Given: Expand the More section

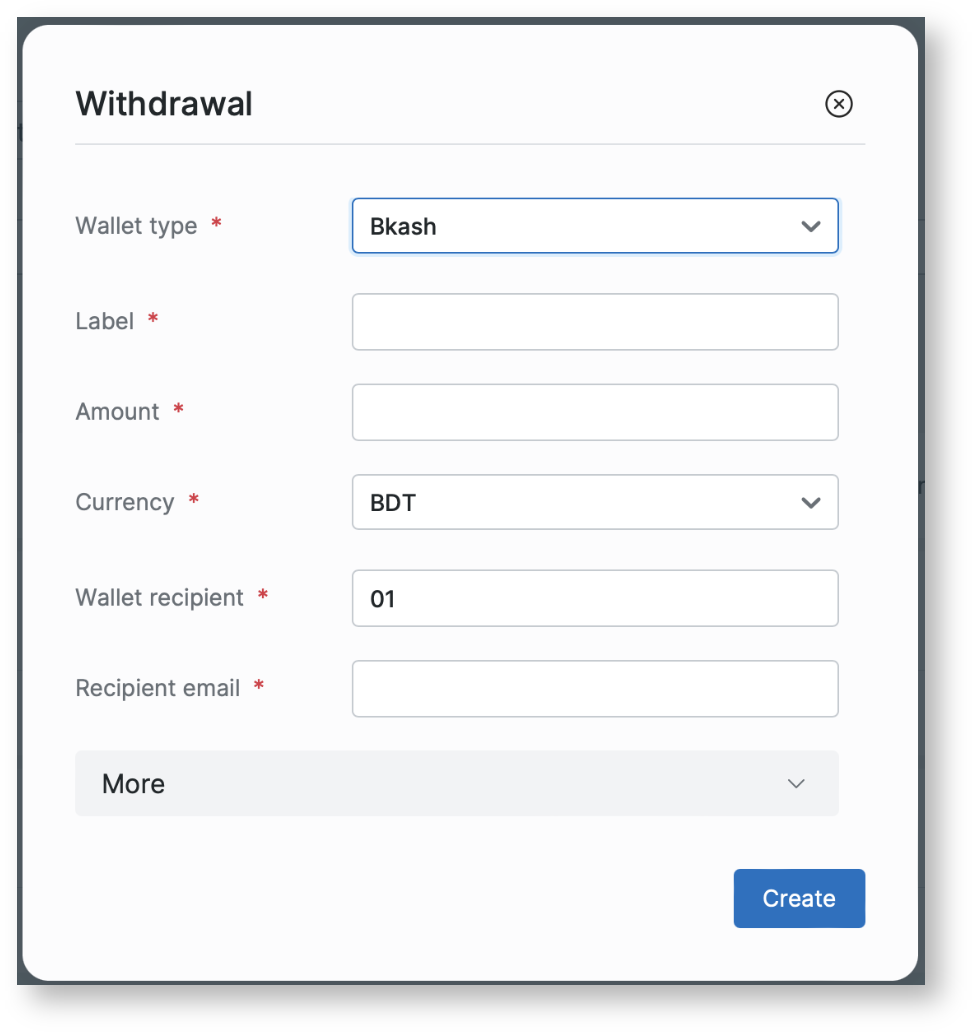Looking at the screenshot, I should pos(456,784).
